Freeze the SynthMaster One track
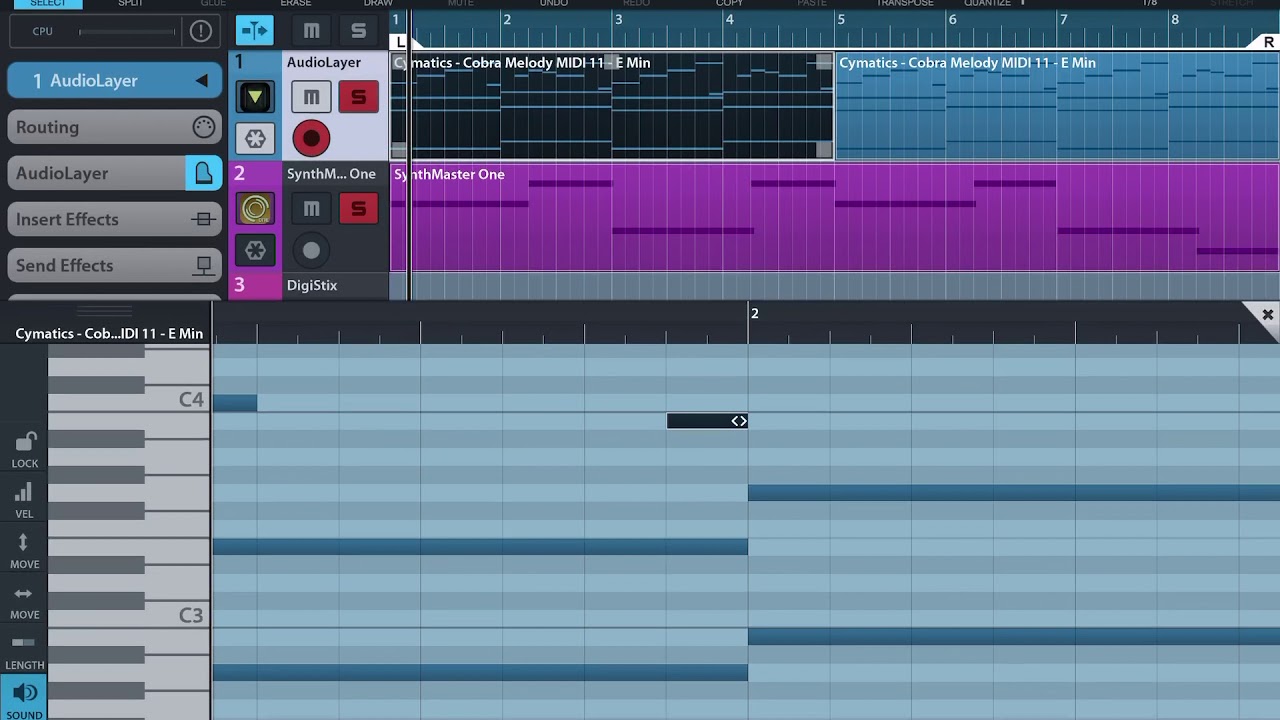 coord(255,250)
